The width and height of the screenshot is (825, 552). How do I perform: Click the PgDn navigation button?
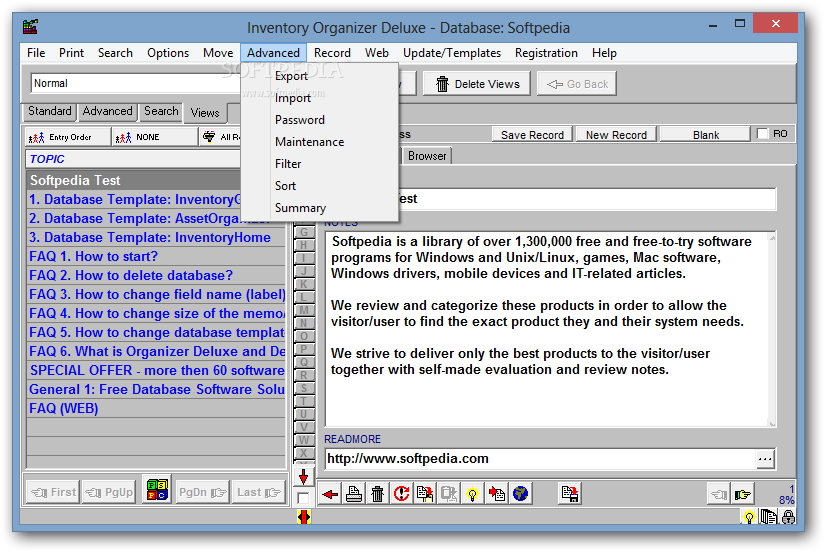point(203,493)
